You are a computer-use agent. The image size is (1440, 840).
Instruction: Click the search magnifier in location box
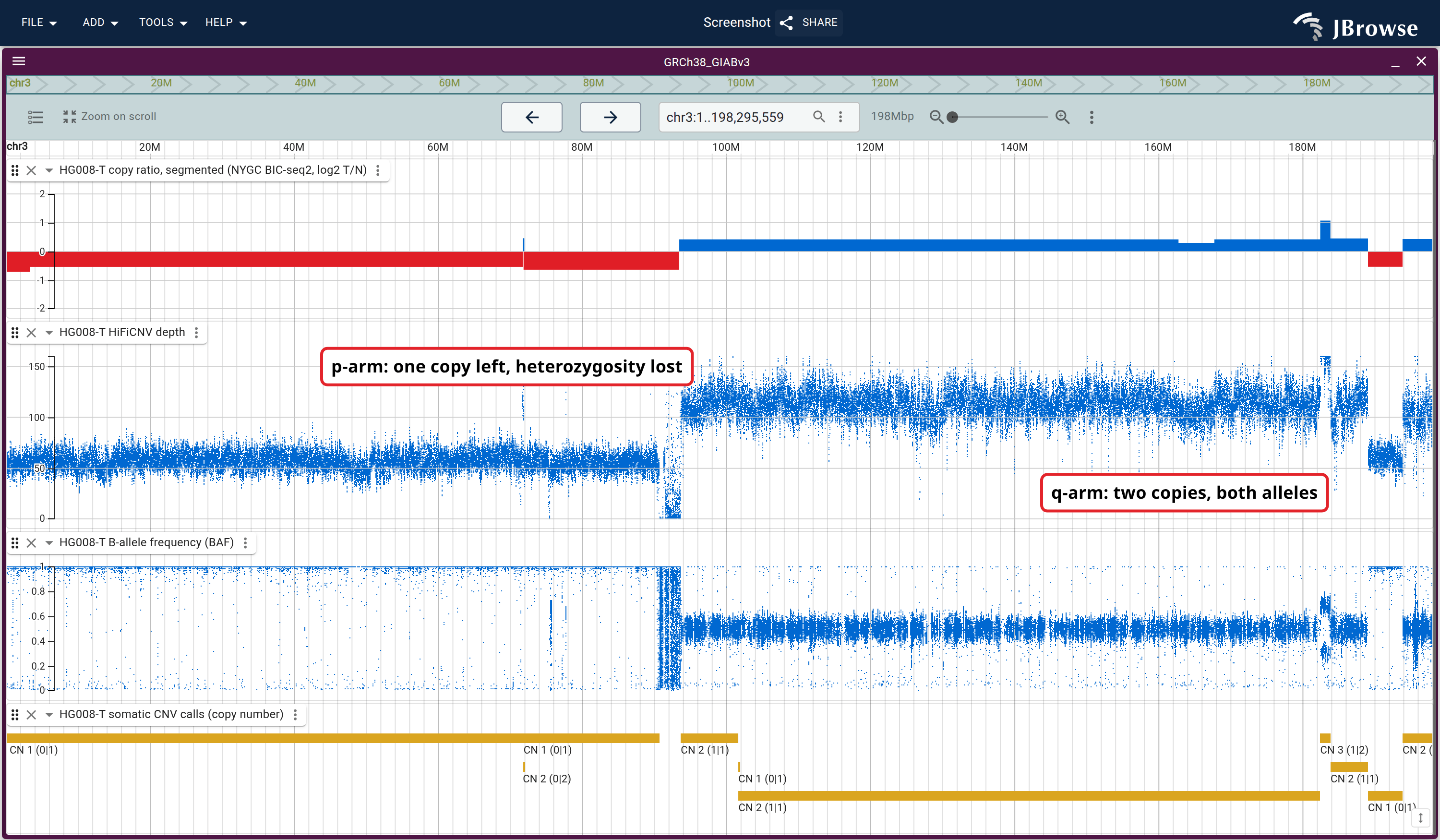(819, 117)
